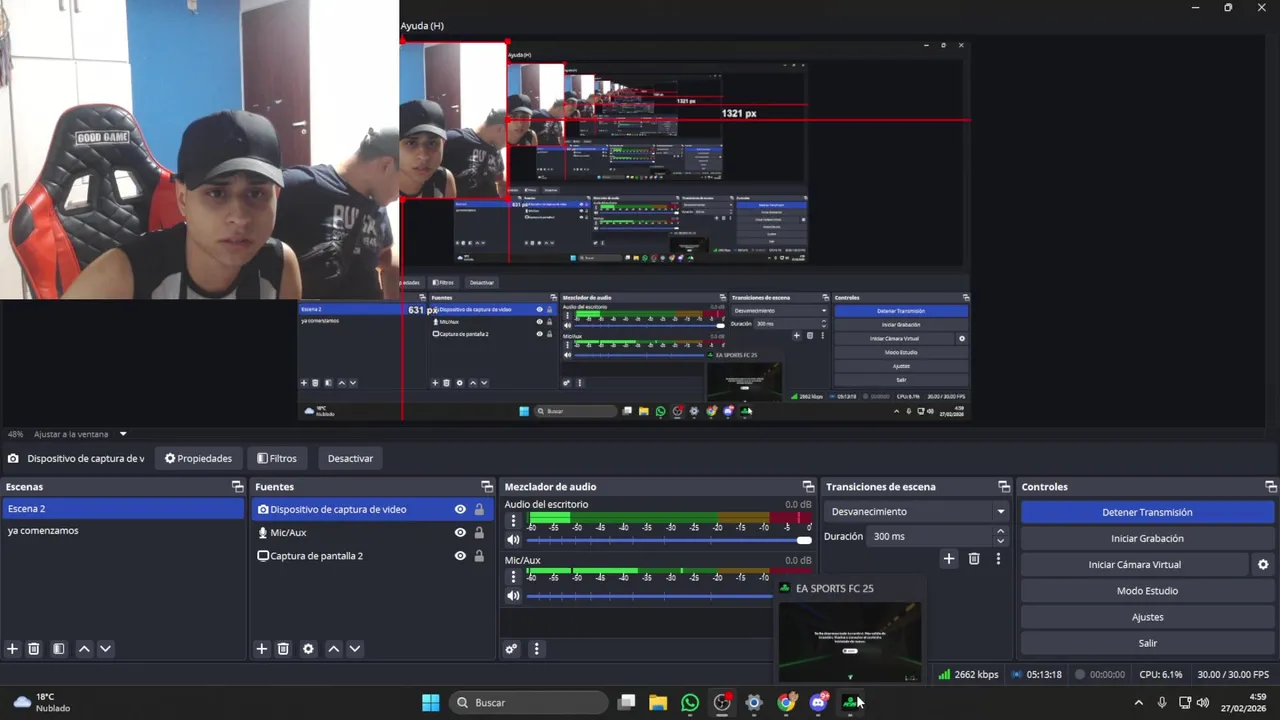
Task: Increase transition duration with up arrow
Action: [x=1000, y=531]
